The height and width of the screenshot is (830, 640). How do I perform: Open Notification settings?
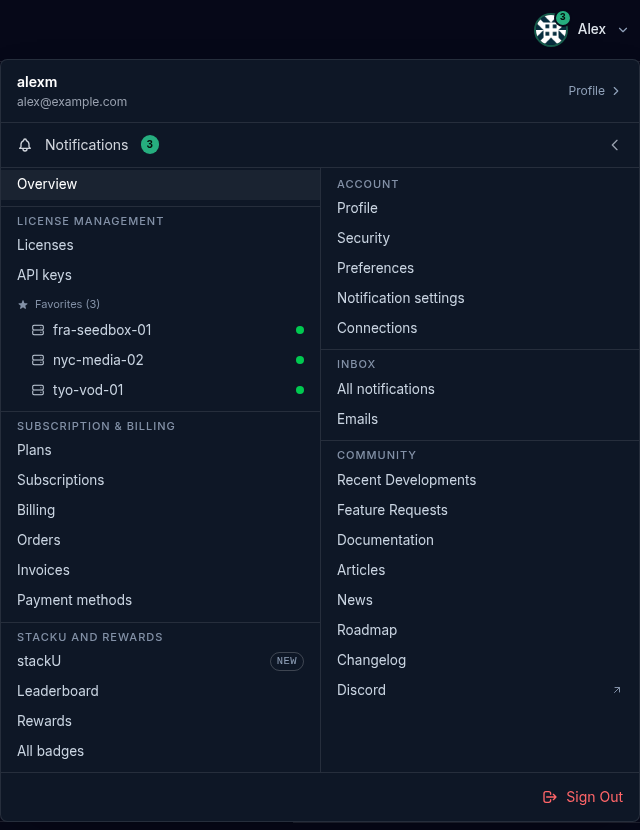pyautogui.click(x=480, y=298)
